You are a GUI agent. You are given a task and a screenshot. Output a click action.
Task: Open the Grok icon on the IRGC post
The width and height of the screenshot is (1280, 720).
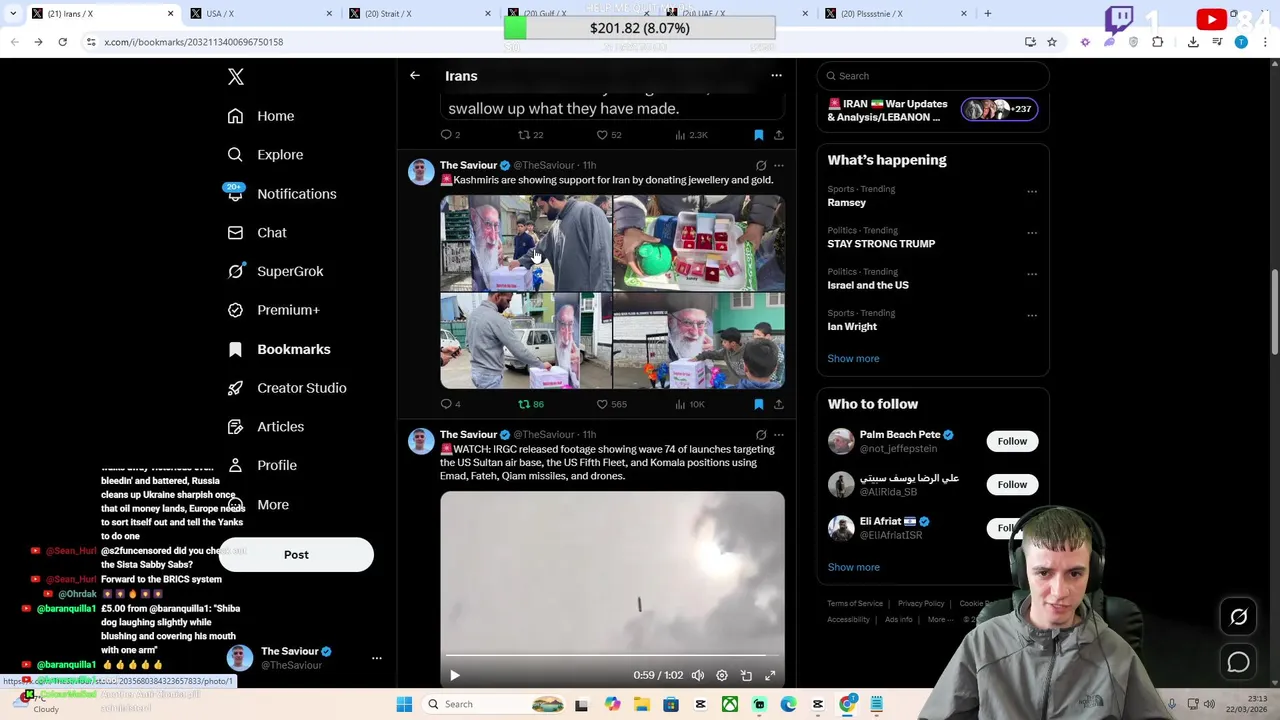click(761, 435)
